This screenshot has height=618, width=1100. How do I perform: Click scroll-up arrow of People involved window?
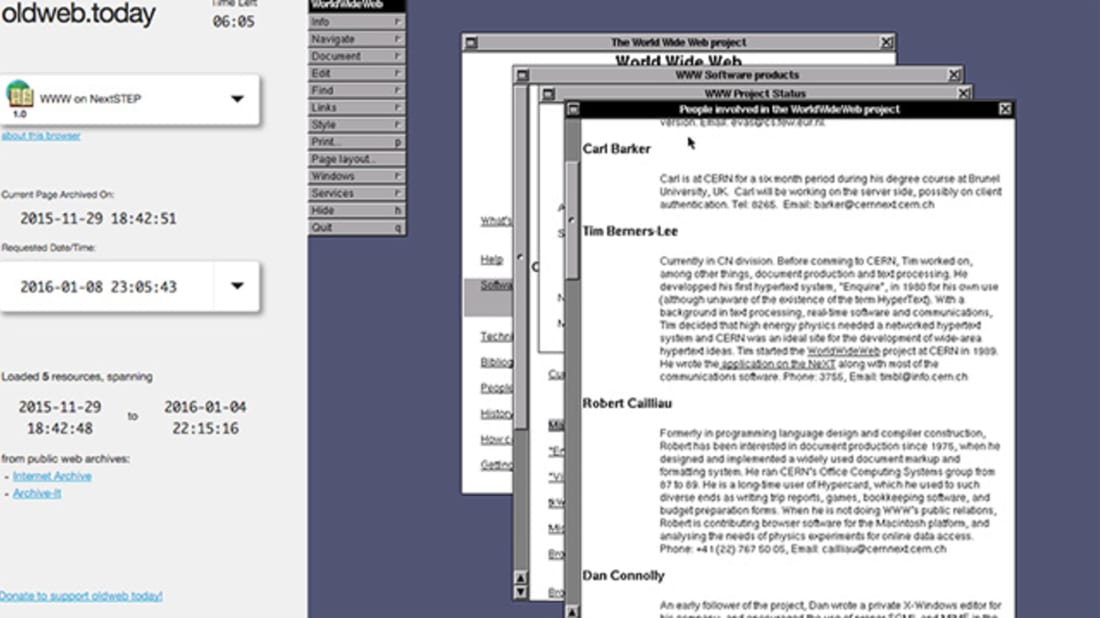click(572, 612)
